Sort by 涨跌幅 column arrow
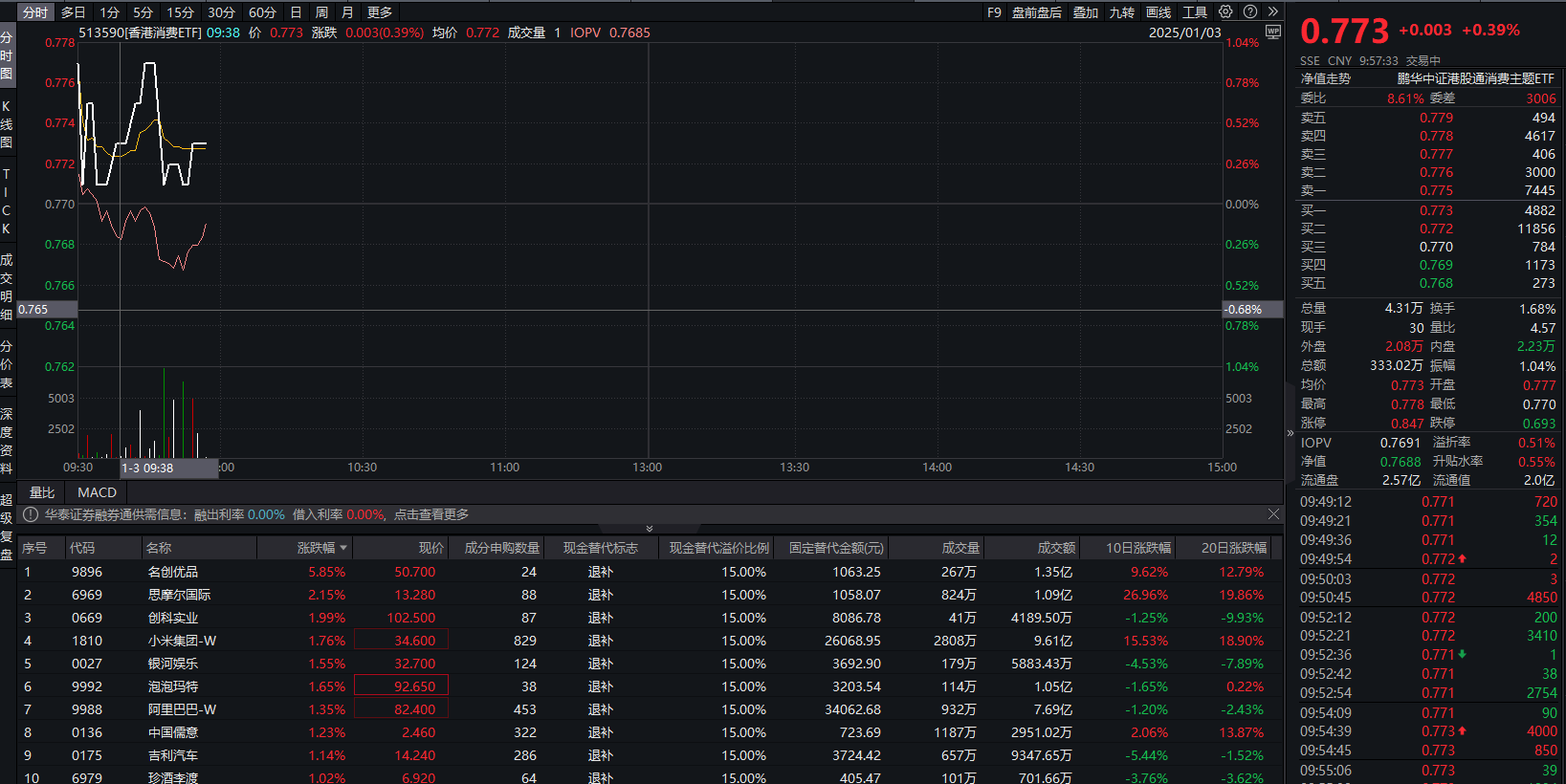The height and width of the screenshot is (784, 1566). [x=343, y=548]
